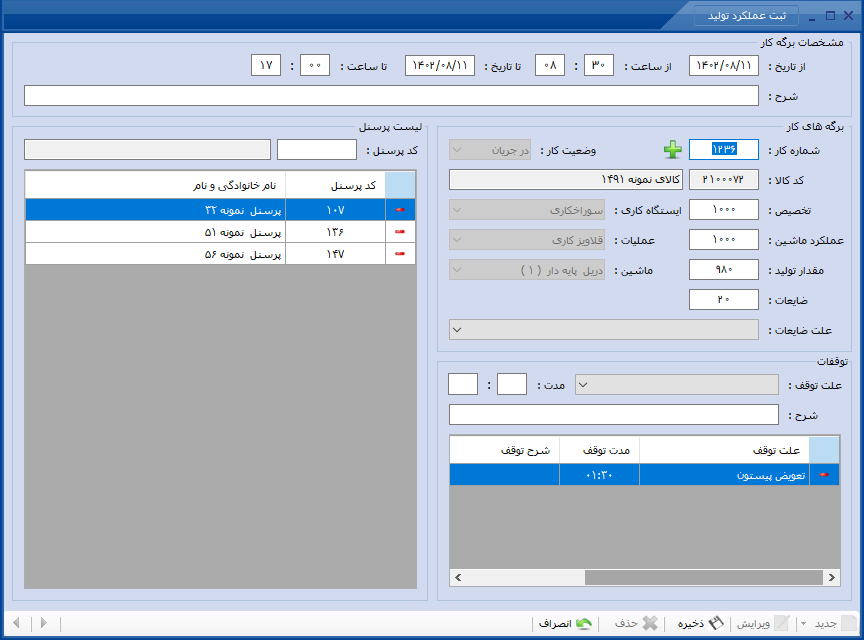
Task: Expand the وضعیت کار dropdown
Action: click(490, 150)
